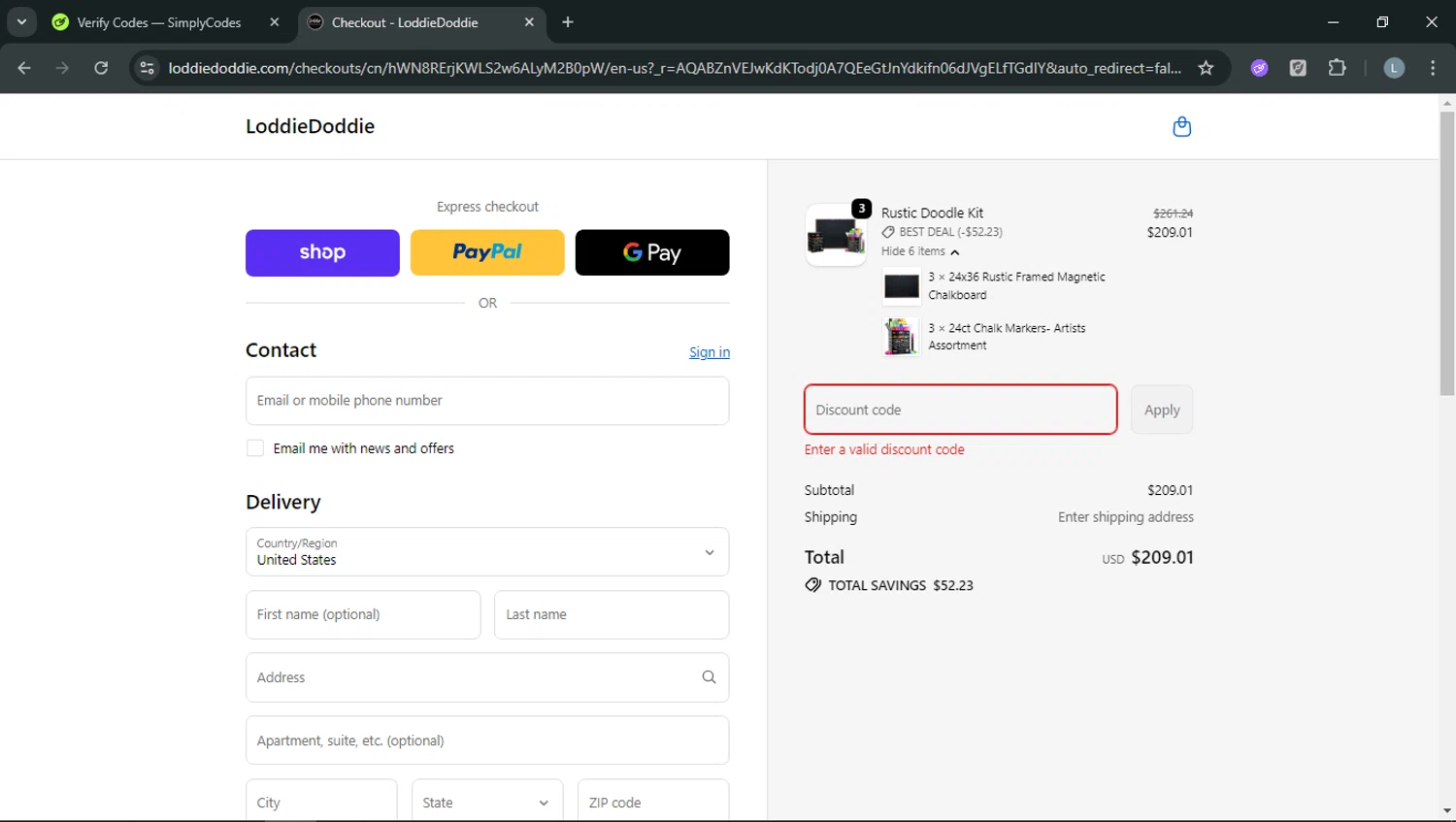Close the Verify Codes tab
This screenshot has height=822, width=1456.
[x=275, y=22]
